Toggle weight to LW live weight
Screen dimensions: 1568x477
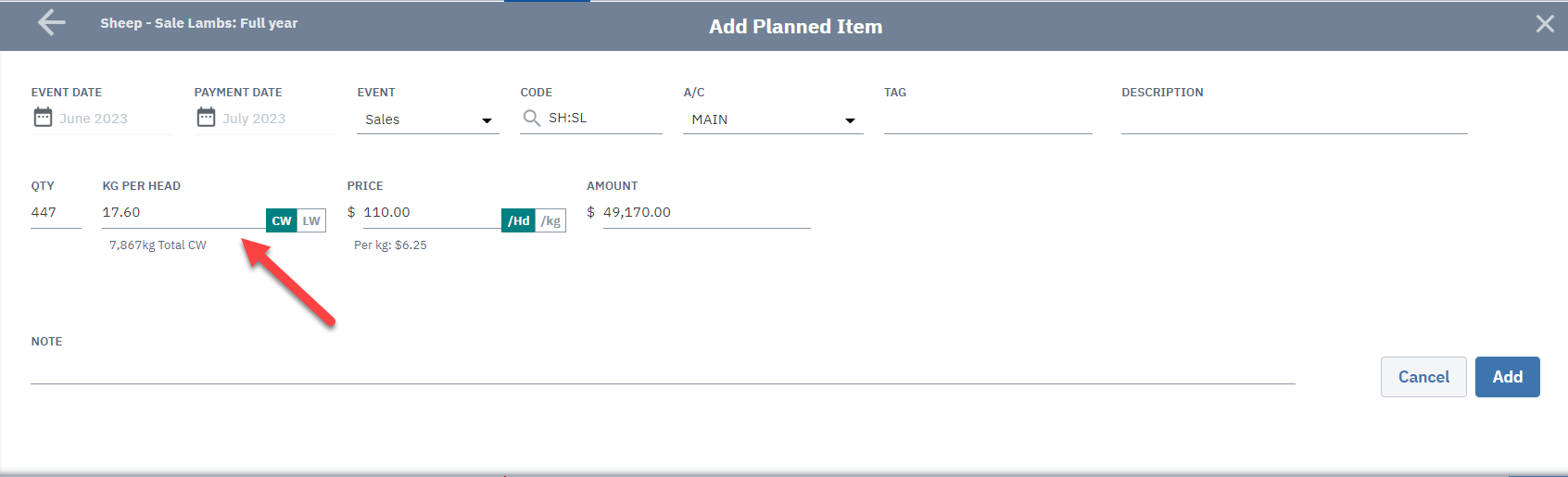point(311,220)
